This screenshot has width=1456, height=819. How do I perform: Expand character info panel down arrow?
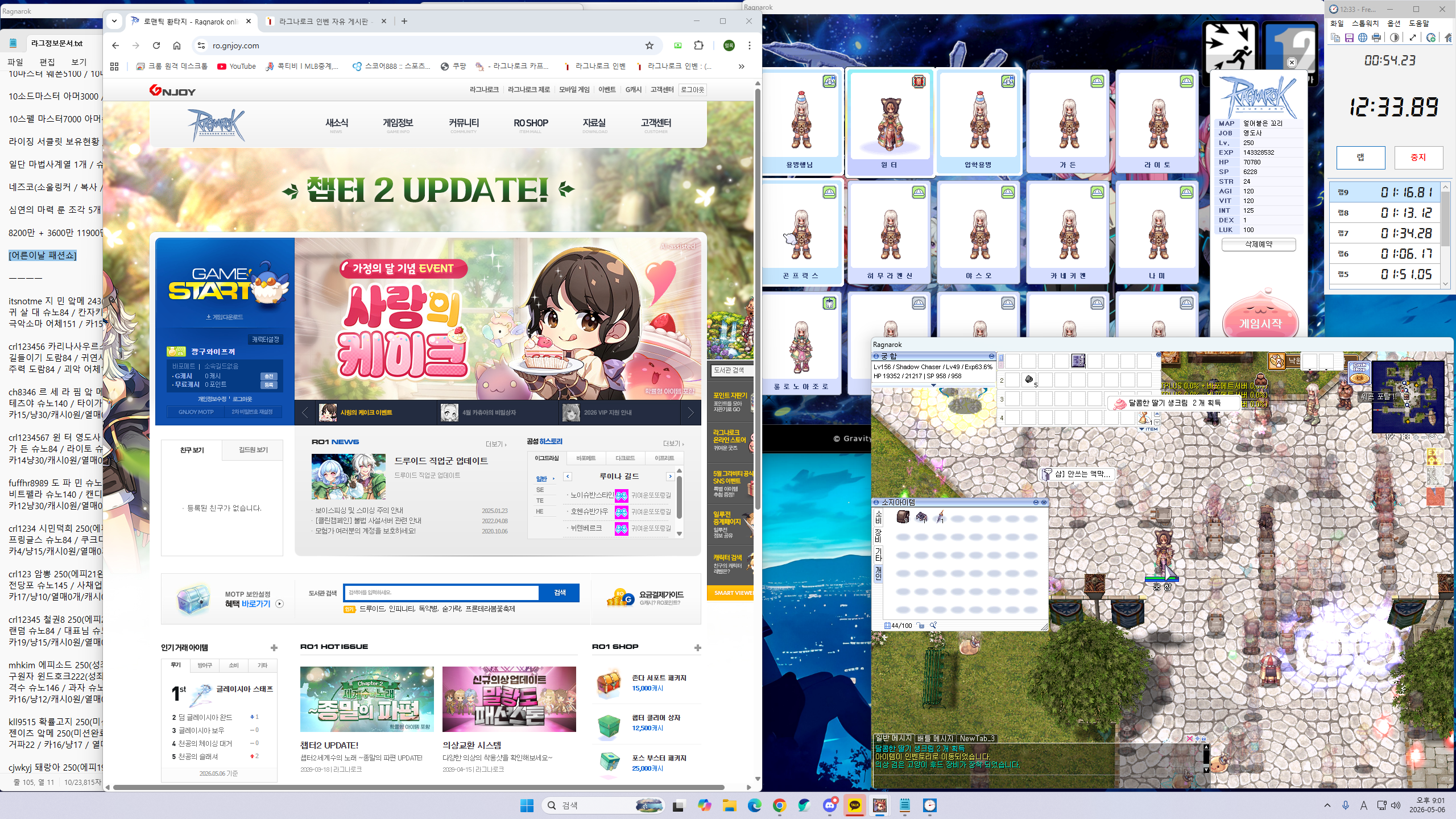point(933,386)
